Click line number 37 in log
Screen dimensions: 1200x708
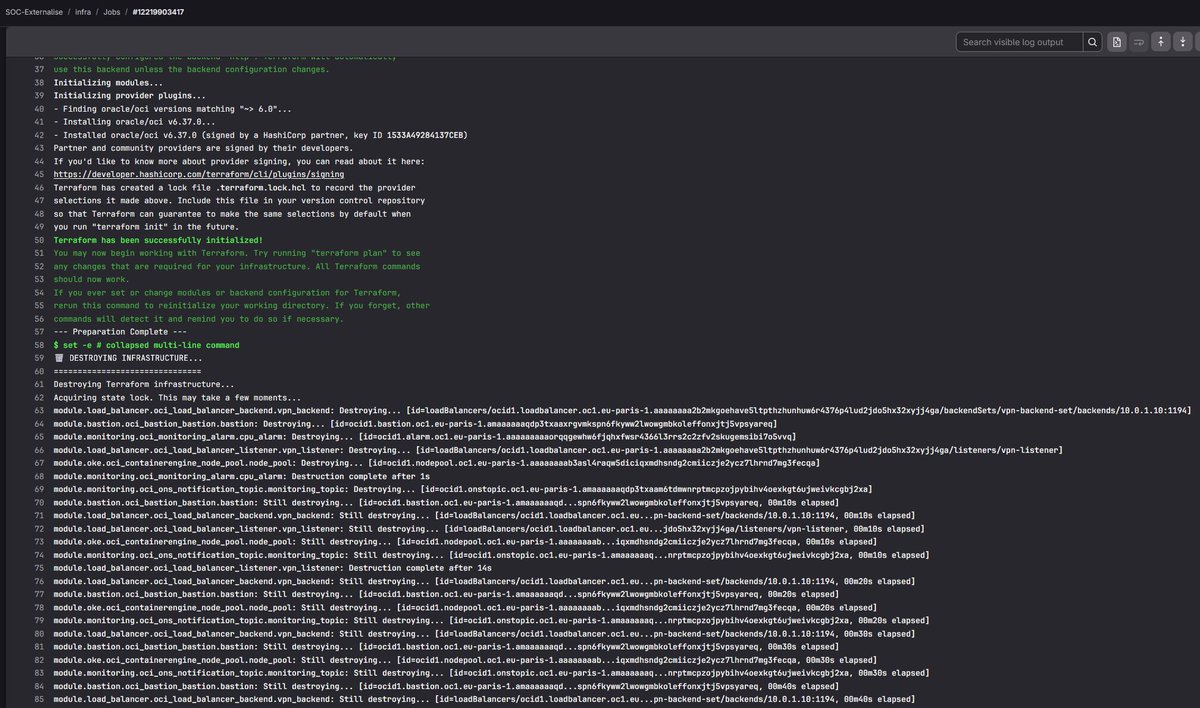[x=40, y=69]
